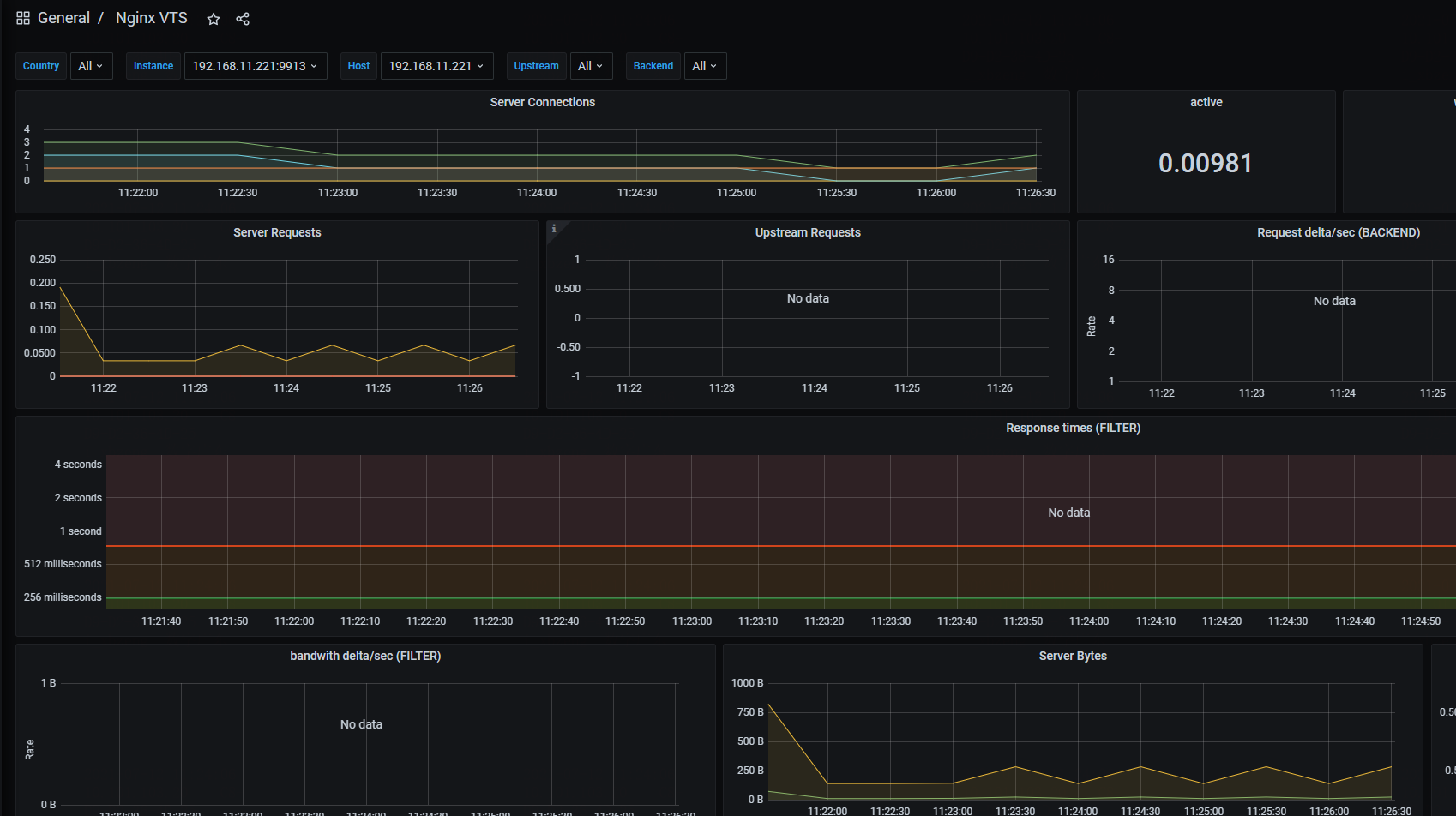Open Server Connections panel title menu

(543, 102)
